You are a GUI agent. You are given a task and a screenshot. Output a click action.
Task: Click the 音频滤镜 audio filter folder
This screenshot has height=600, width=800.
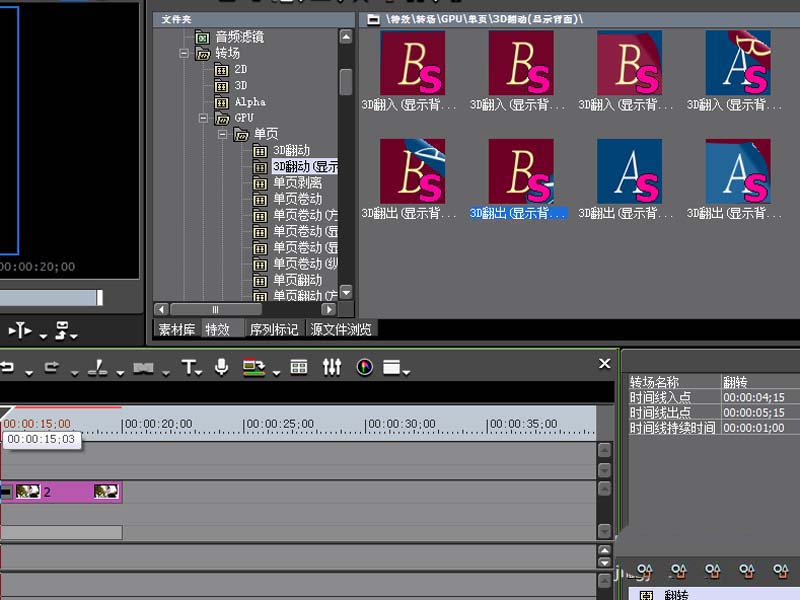(x=239, y=37)
